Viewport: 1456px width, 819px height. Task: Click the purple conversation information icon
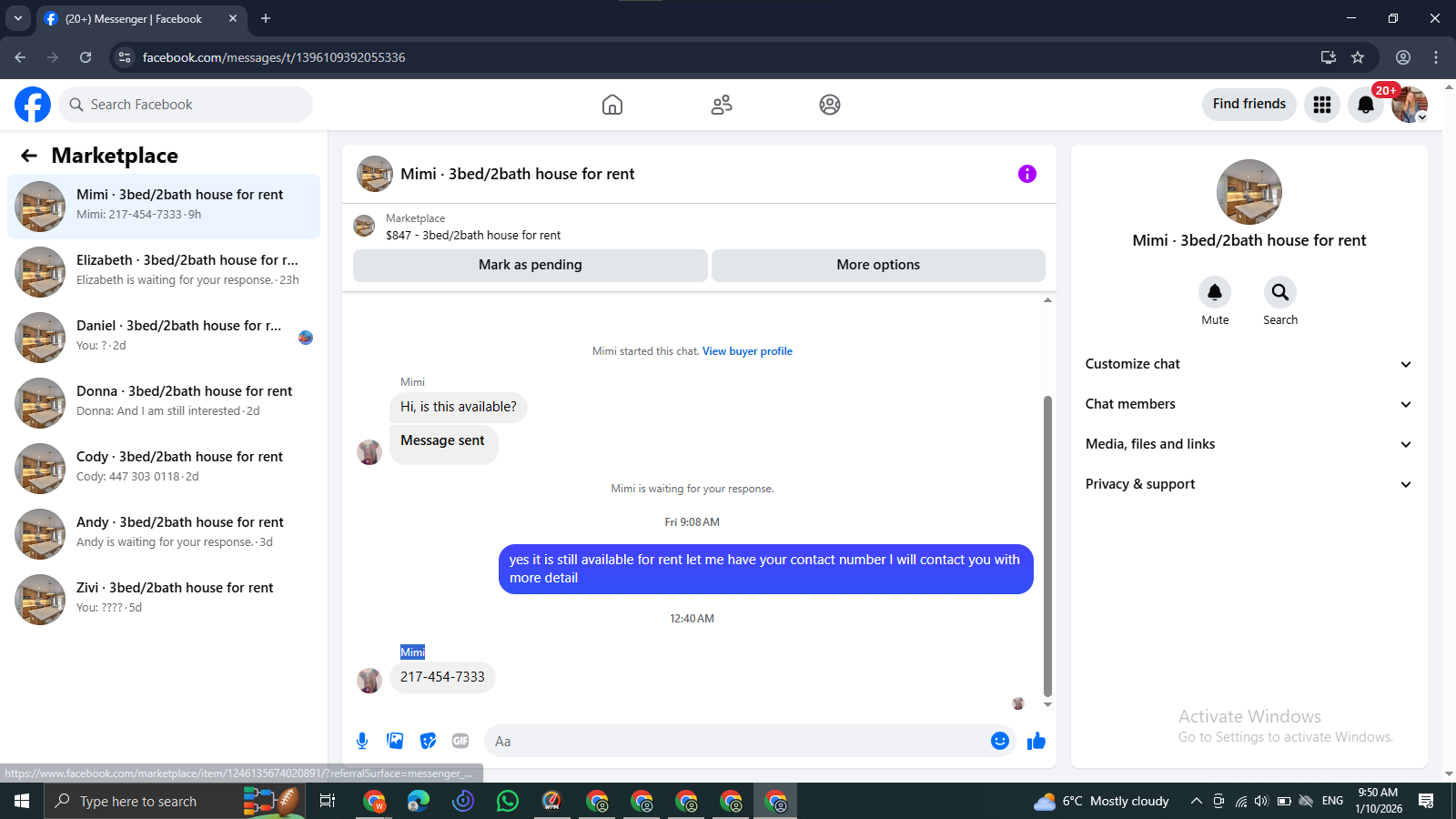pyautogui.click(x=1027, y=174)
